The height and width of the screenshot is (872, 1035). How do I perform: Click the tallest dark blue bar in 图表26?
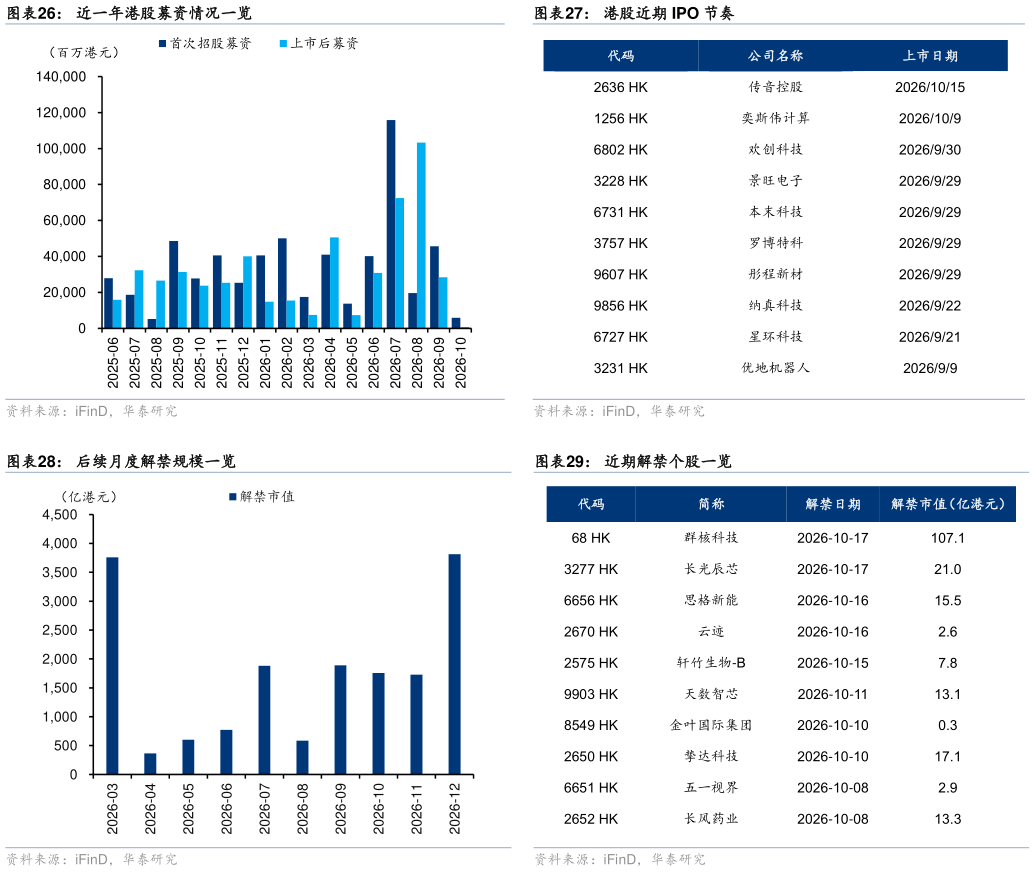pos(391,224)
